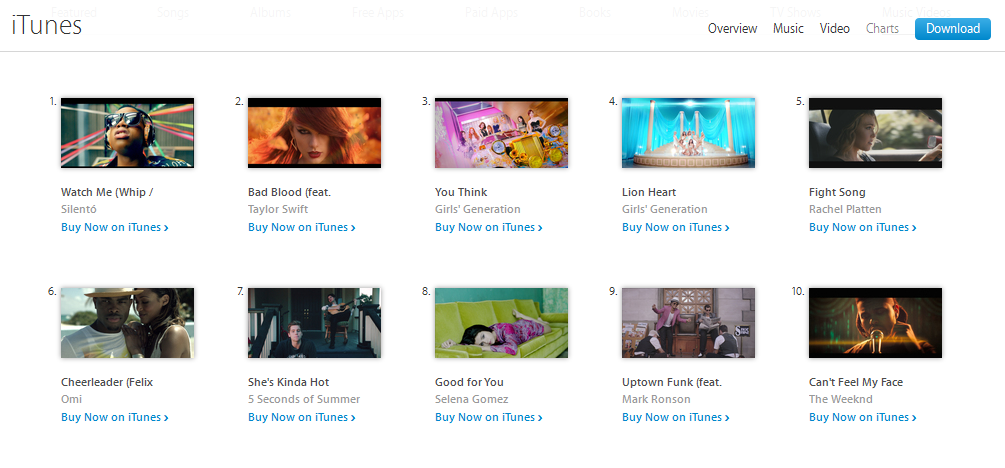Click the "Can't Feel My Face" title
The width and height of the screenshot is (1005, 468).
click(856, 382)
